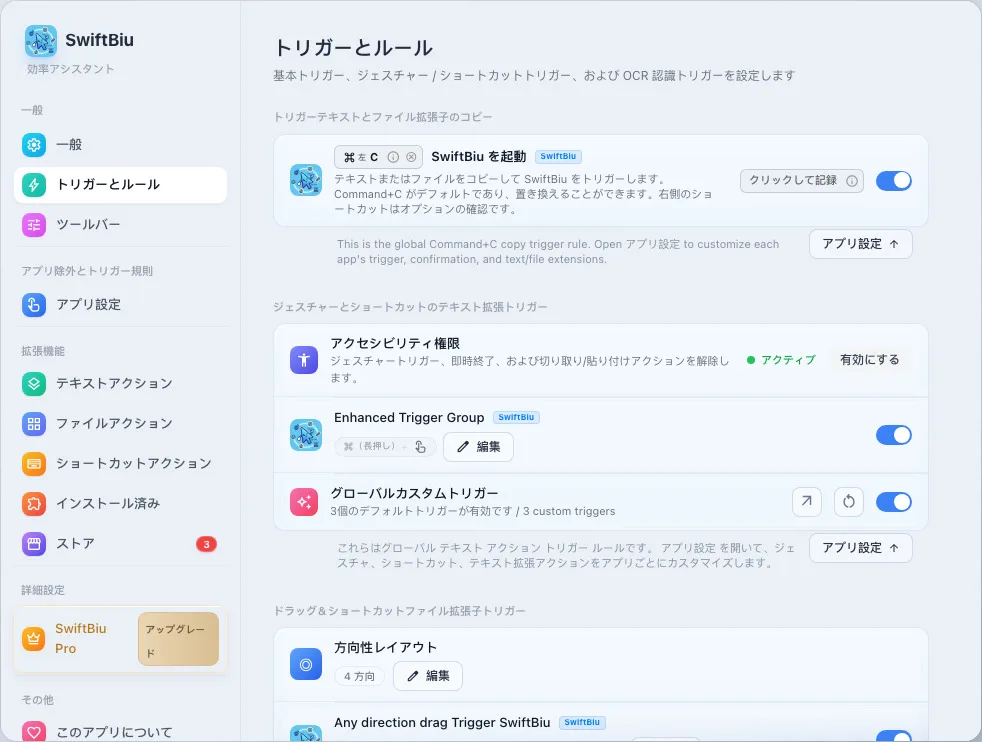Click the 方向性レイアウト blue icon

(306, 664)
